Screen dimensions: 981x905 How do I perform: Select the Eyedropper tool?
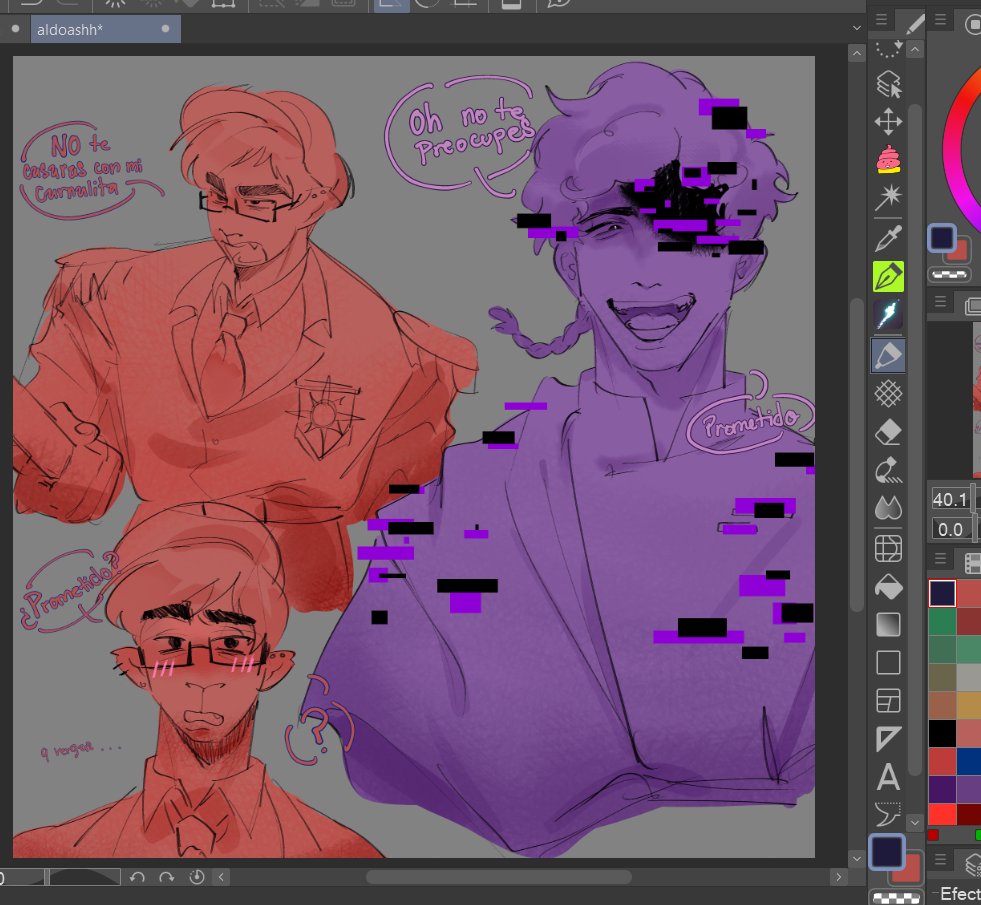[888, 238]
